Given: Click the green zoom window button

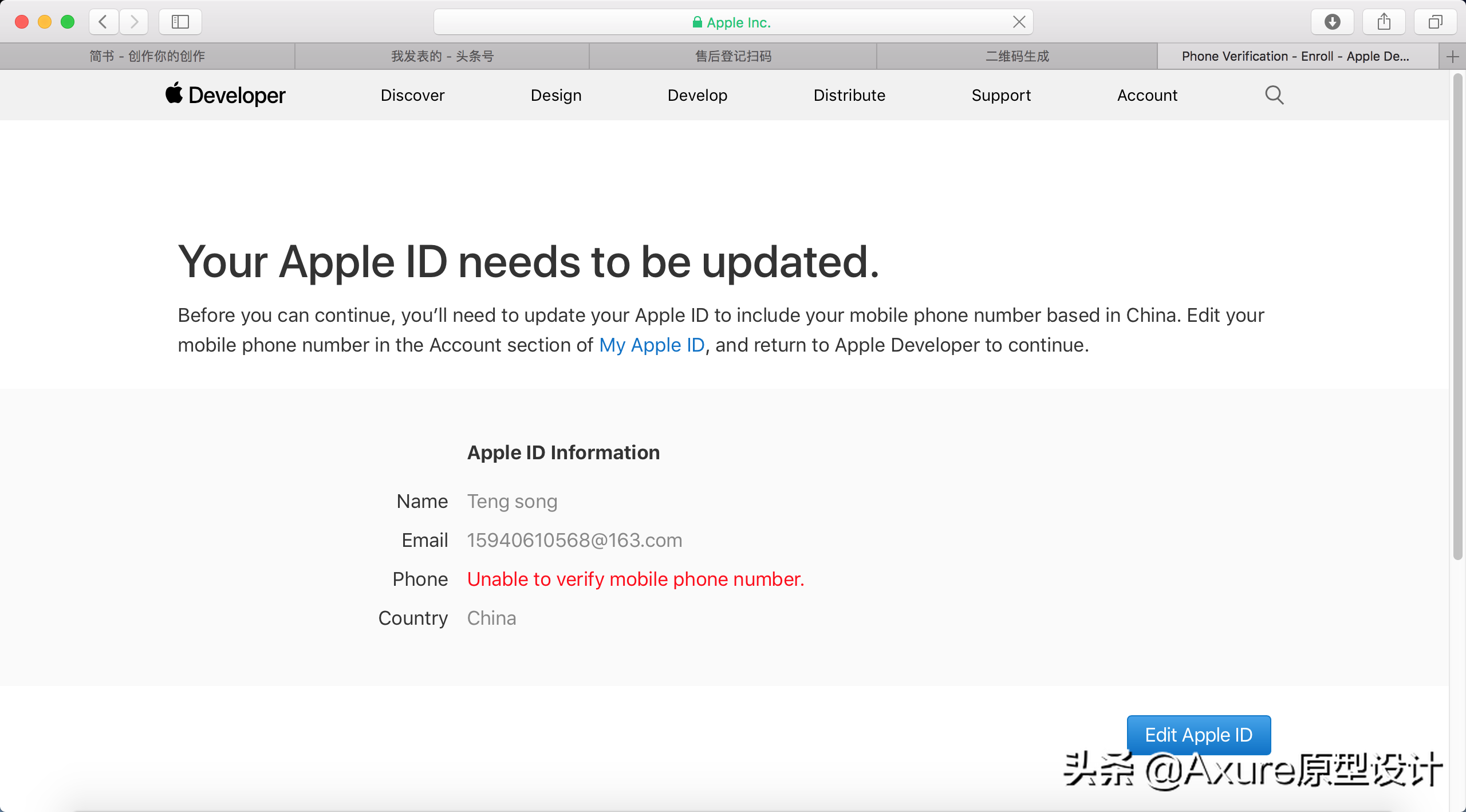Looking at the screenshot, I should pos(68,22).
